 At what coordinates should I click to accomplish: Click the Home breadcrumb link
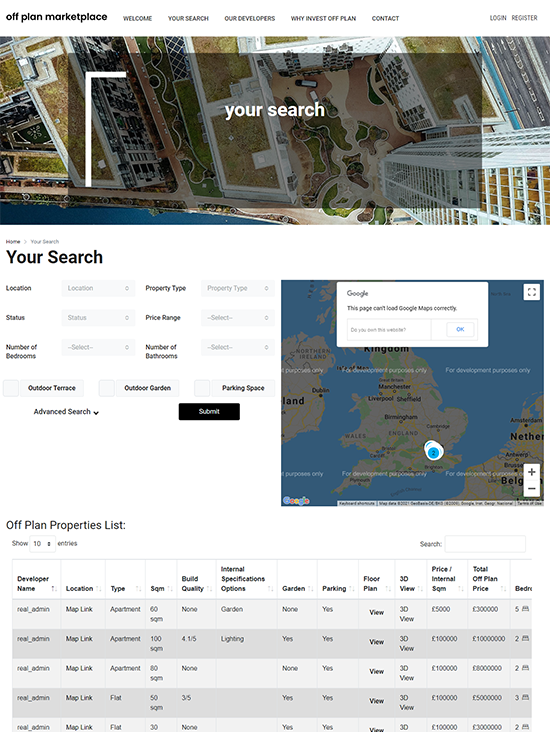pyautogui.click(x=13, y=241)
